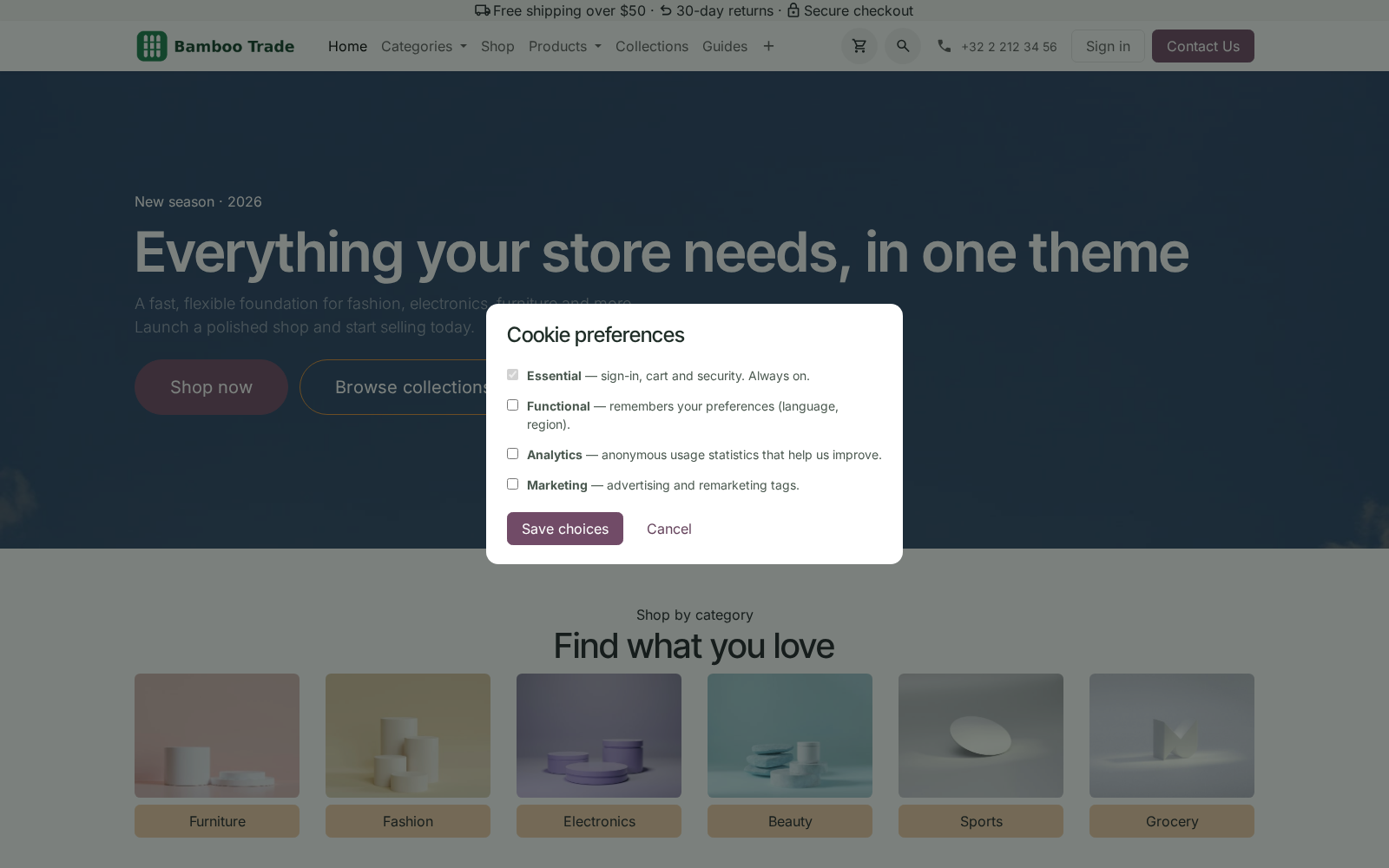Click the plus icon after Guides
The height and width of the screenshot is (868, 1389).
coord(768,46)
